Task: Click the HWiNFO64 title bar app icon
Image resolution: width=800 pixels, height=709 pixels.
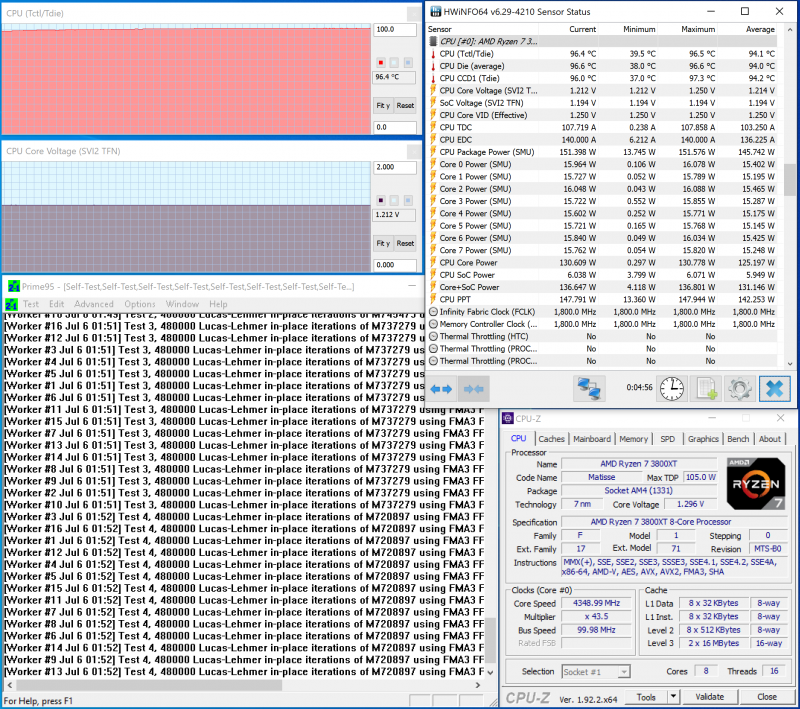Action: click(435, 12)
